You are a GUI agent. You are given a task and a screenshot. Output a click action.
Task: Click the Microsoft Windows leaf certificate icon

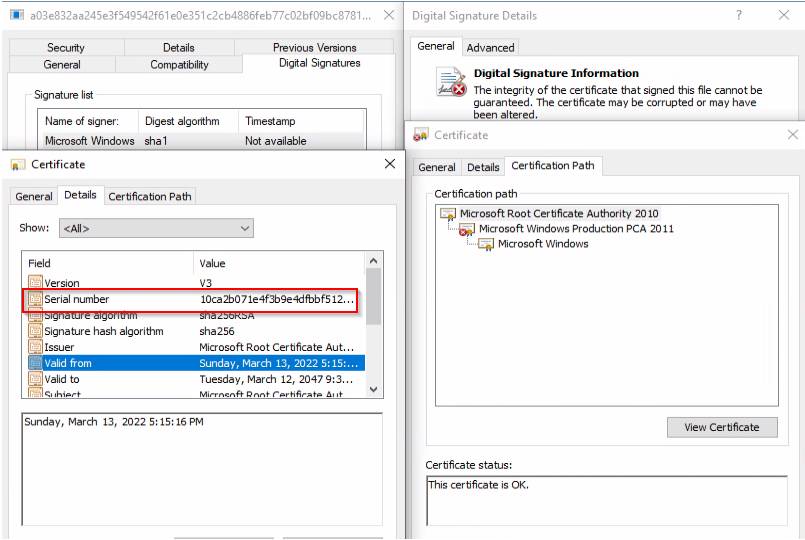tap(486, 244)
